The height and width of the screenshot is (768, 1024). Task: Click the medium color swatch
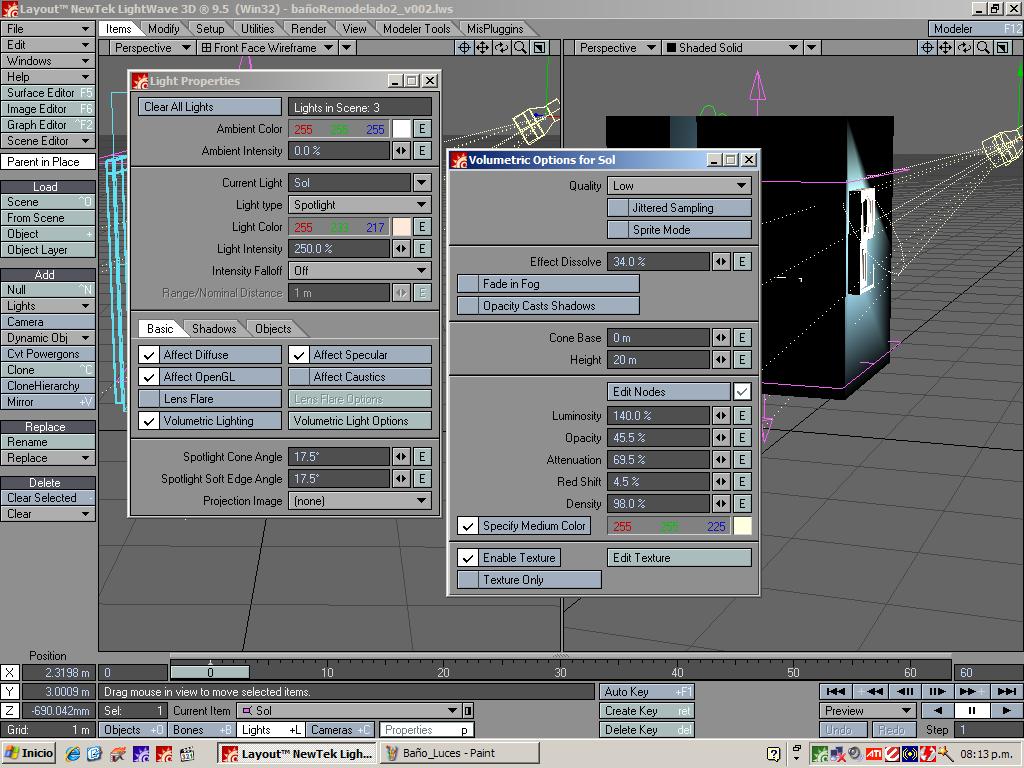coord(743,526)
